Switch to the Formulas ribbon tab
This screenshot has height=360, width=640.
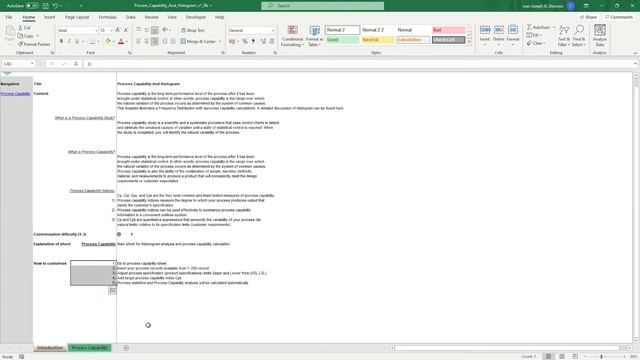click(x=107, y=17)
